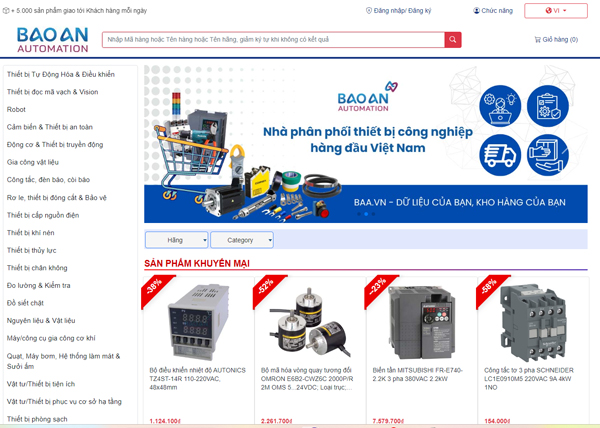Open the OMRON encoder product thumbnail
This screenshot has height=428, width=600.
coord(310,322)
